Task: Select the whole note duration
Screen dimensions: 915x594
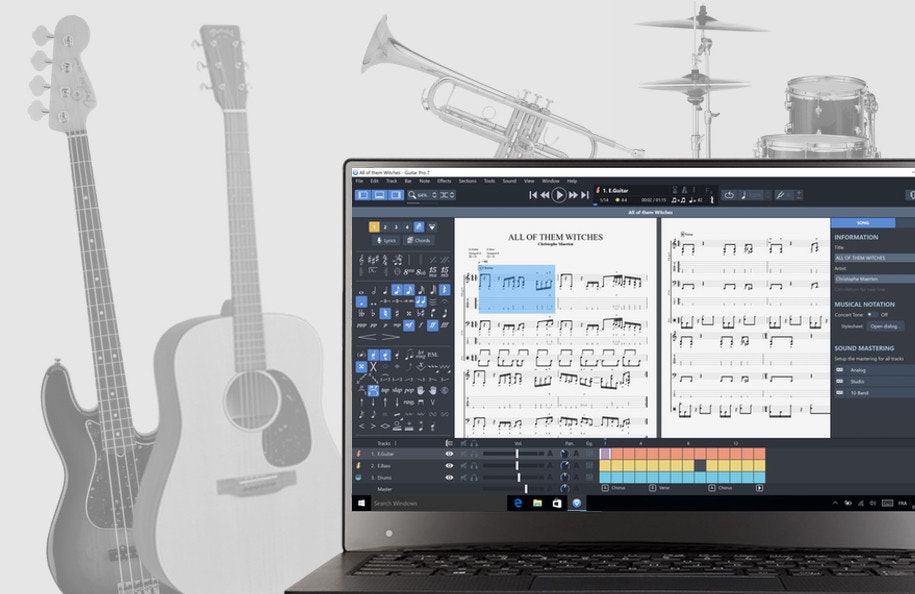Action: (361, 291)
